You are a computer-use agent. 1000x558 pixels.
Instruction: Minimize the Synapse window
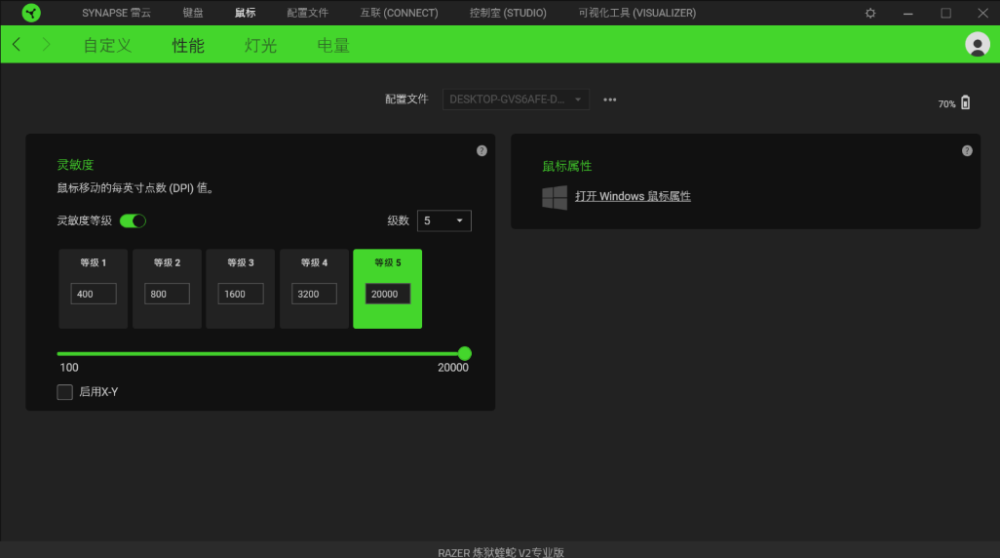click(x=908, y=13)
